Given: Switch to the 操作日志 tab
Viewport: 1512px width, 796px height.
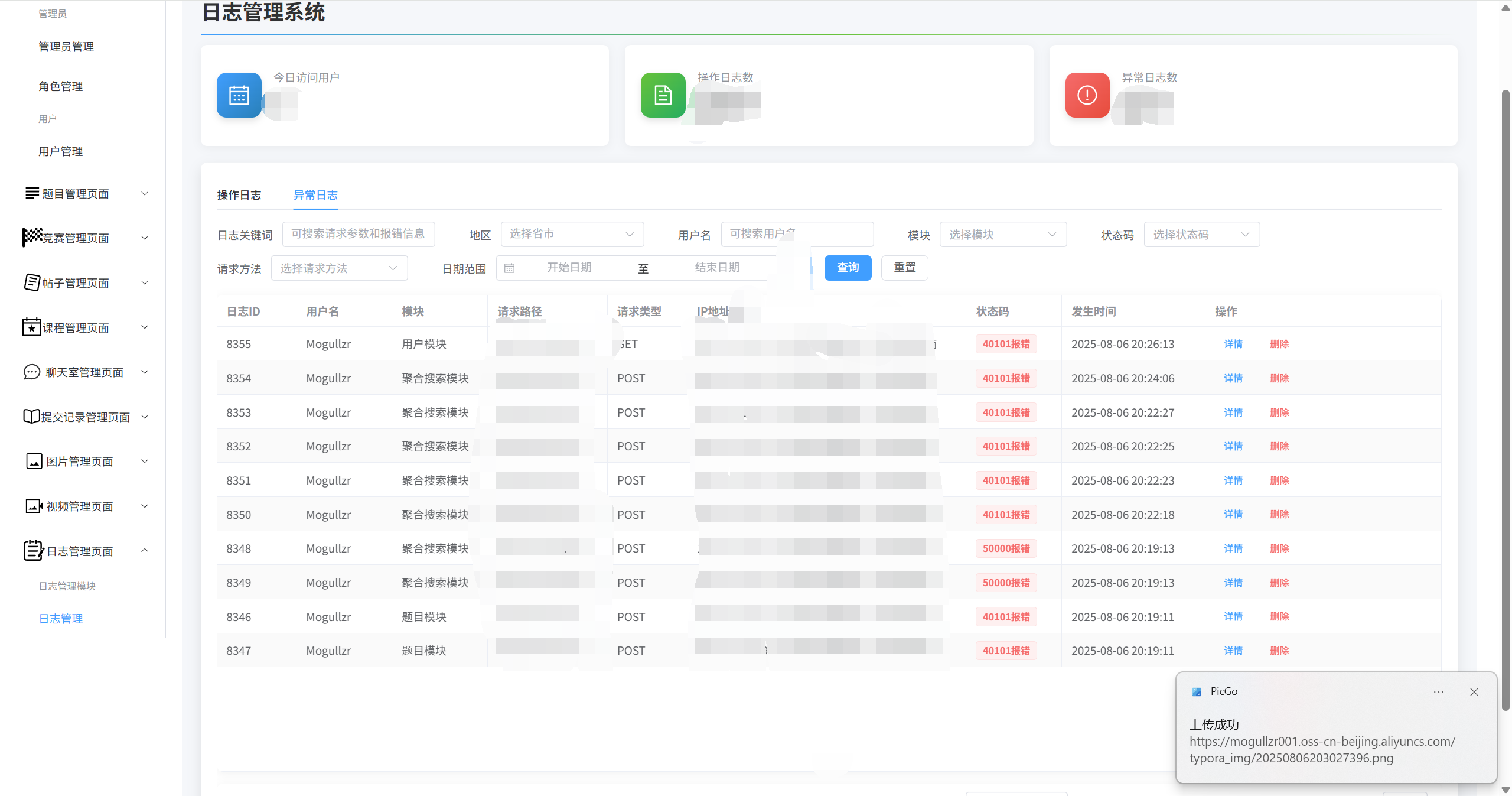Looking at the screenshot, I should tap(239, 195).
